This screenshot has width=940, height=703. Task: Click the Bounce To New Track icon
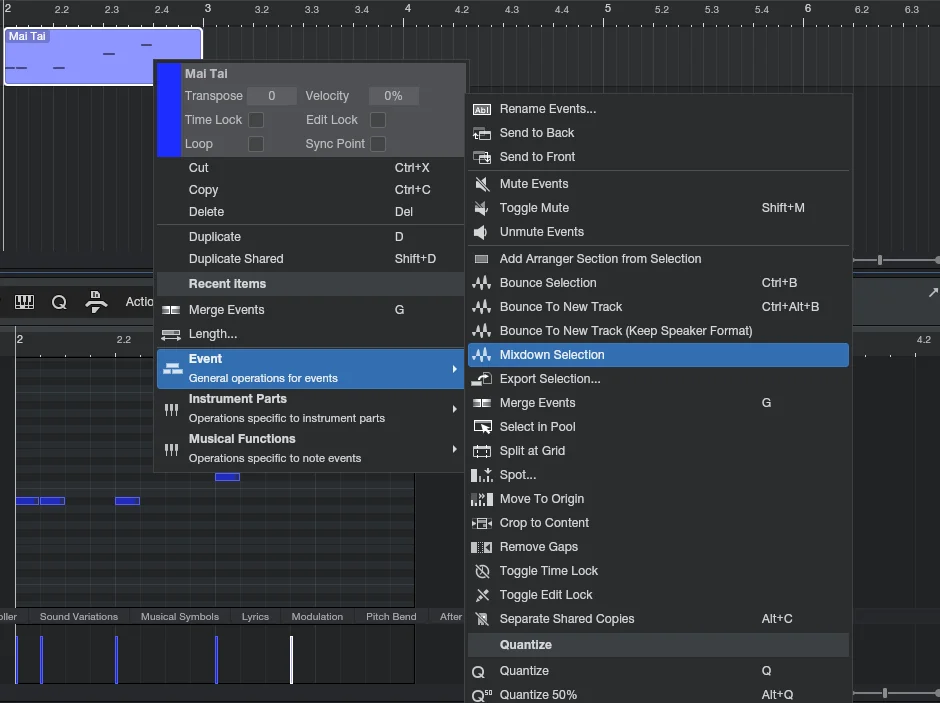(x=481, y=307)
